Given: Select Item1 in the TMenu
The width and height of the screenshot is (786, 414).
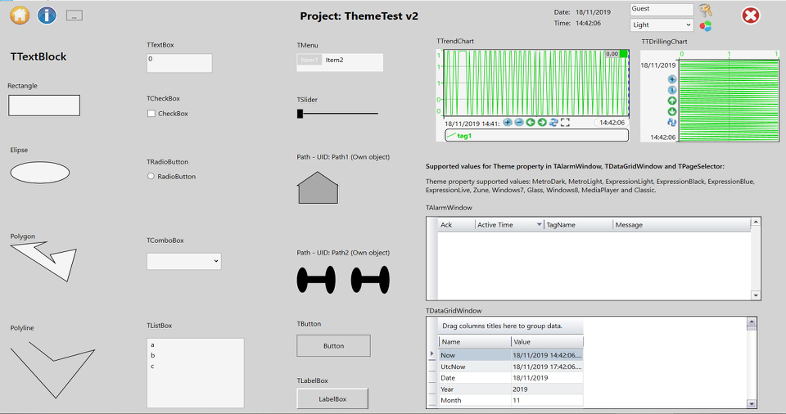Looking at the screenshot, I should [x=310, y=61].
